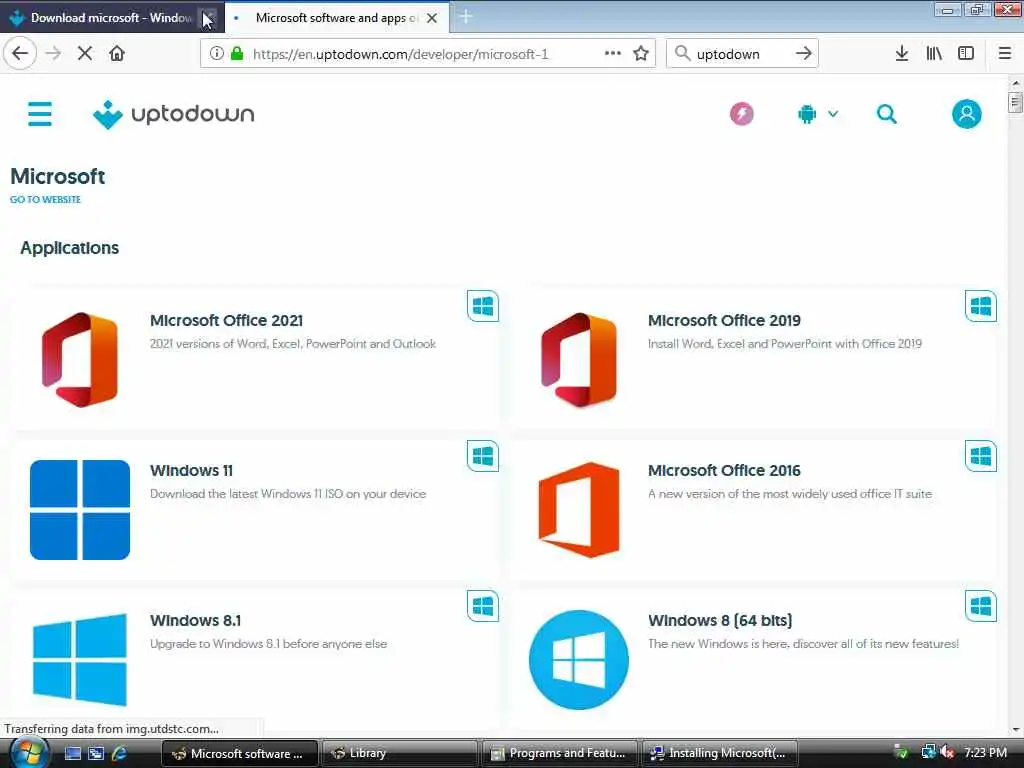Click Windows badge on Windows 8 (64 bits) card
The image size is (1024, 768).
coord(981,606)
